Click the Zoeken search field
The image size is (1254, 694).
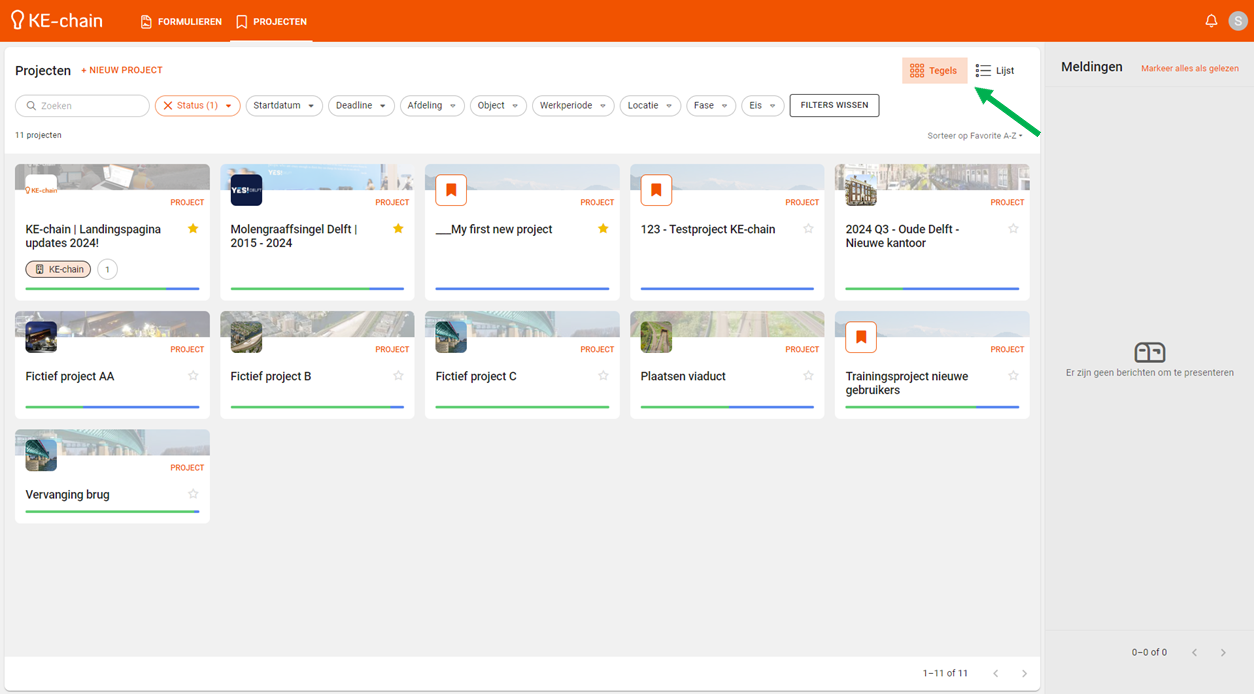[x=84, y=106]
